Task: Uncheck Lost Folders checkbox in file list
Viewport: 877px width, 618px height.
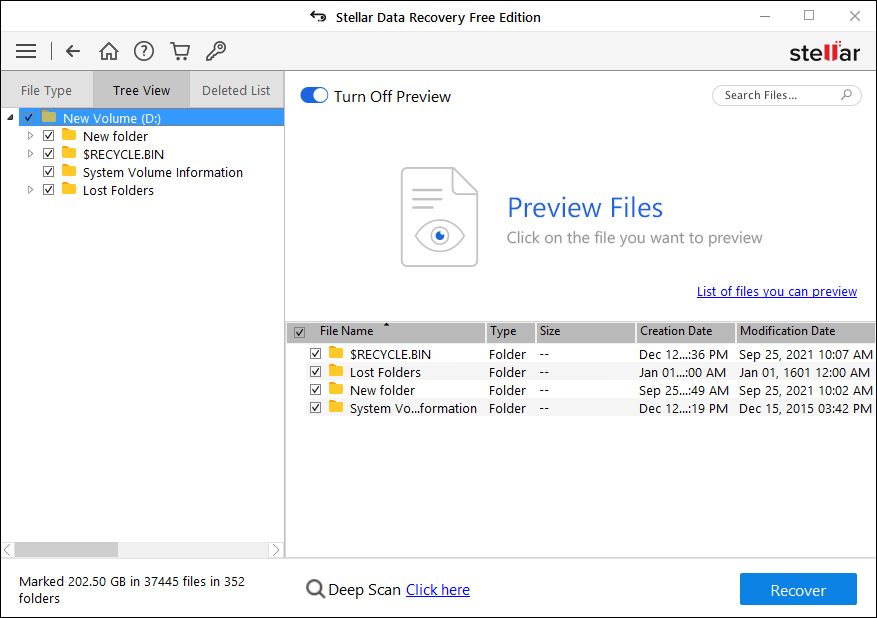Action: point(315,371)
